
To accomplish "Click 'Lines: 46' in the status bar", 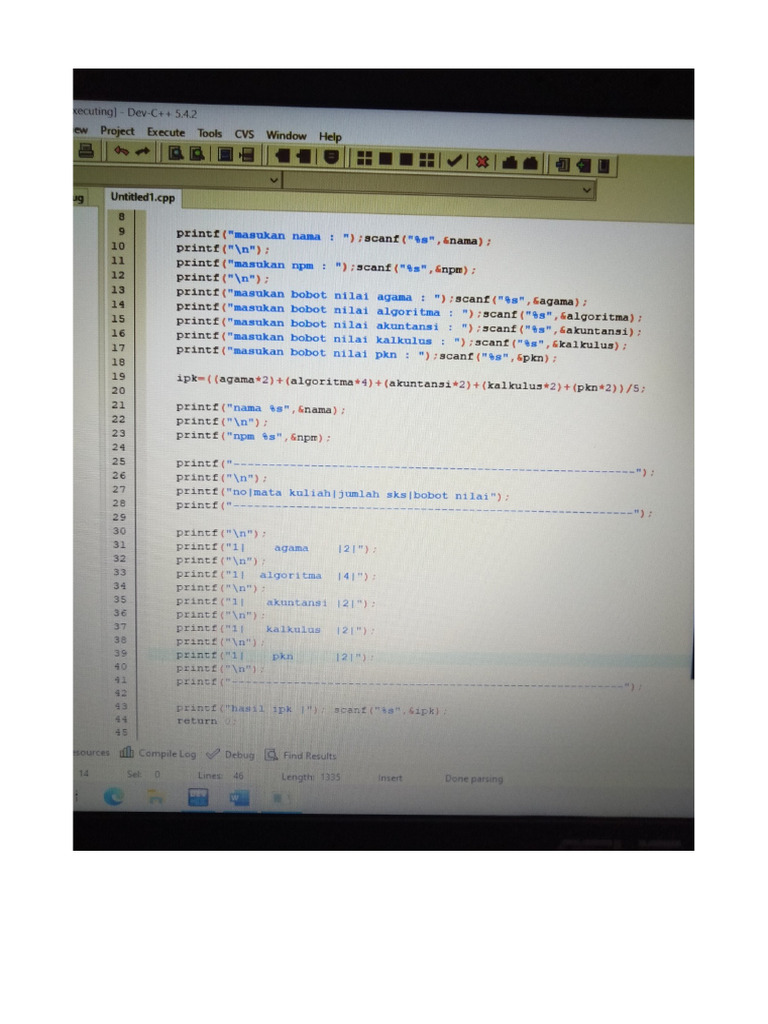I will [221, 775].
